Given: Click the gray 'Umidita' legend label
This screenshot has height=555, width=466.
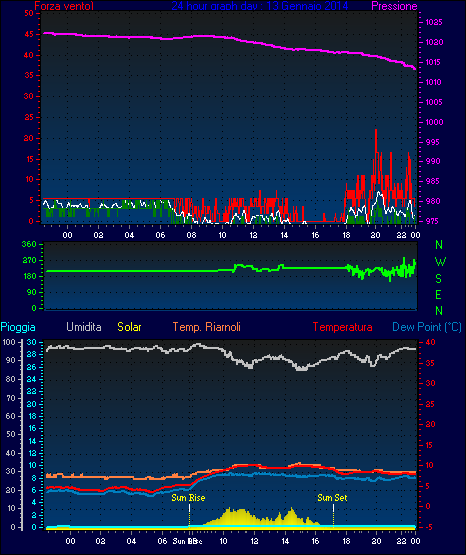Looking at the screenshot, I should pyautogui.click(x=84, y=327).
